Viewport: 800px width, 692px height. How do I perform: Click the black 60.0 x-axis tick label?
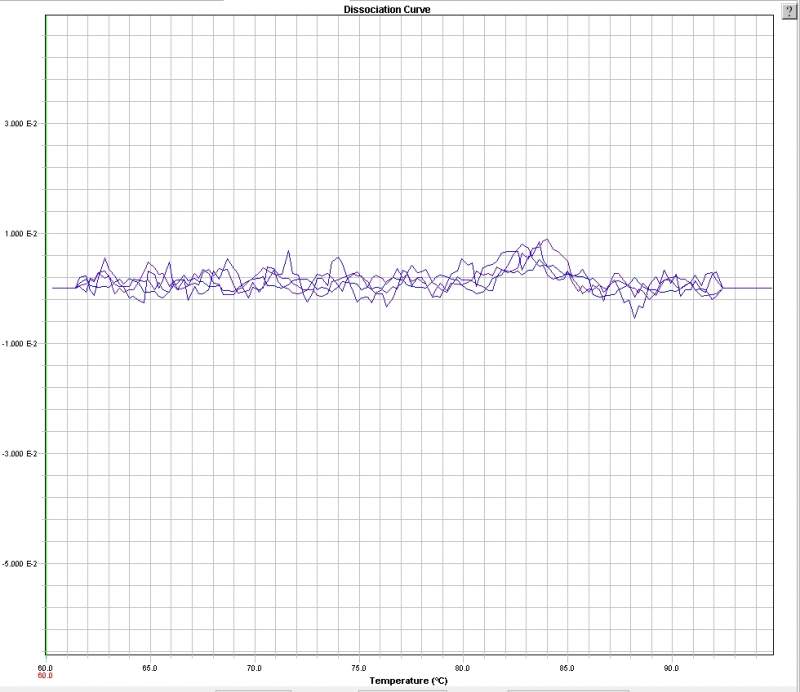pos(45,668)
